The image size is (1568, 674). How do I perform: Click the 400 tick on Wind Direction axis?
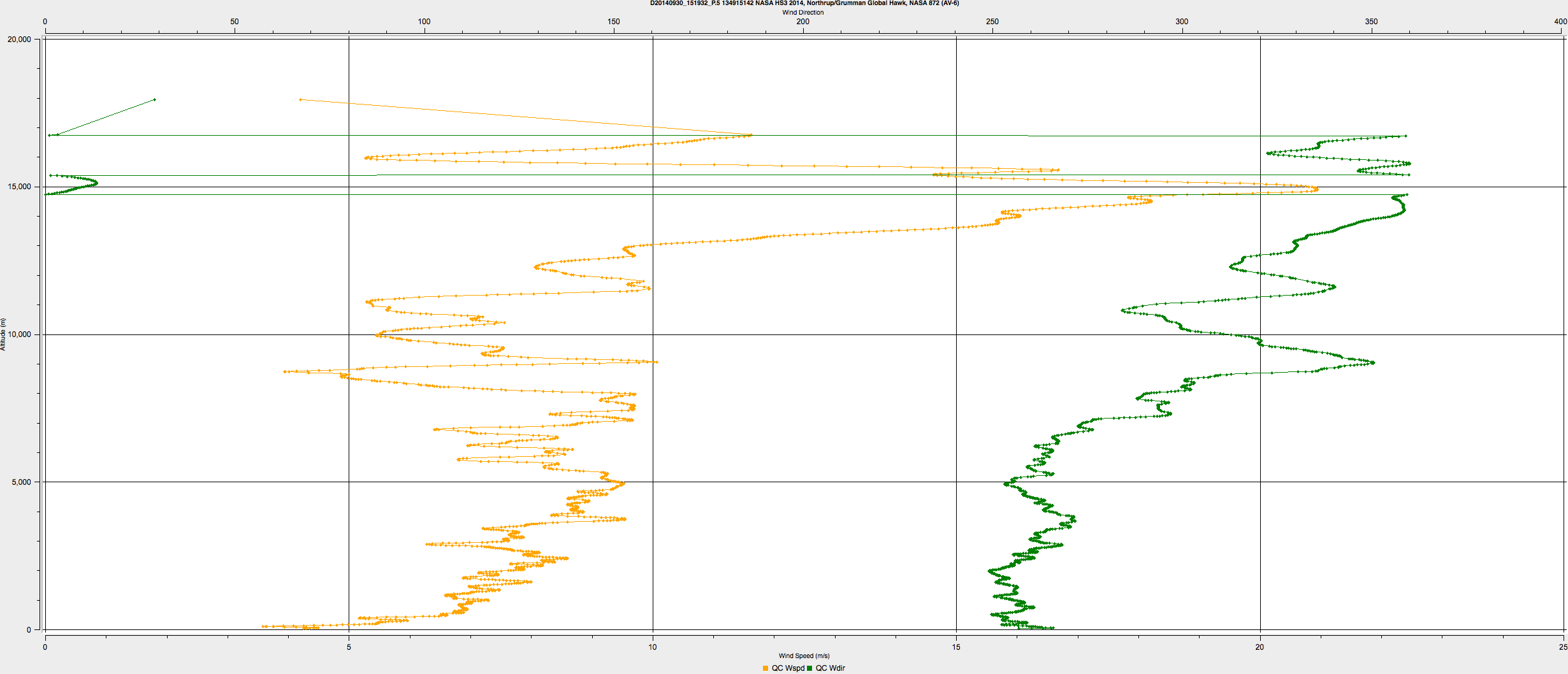click(1560, 22)
